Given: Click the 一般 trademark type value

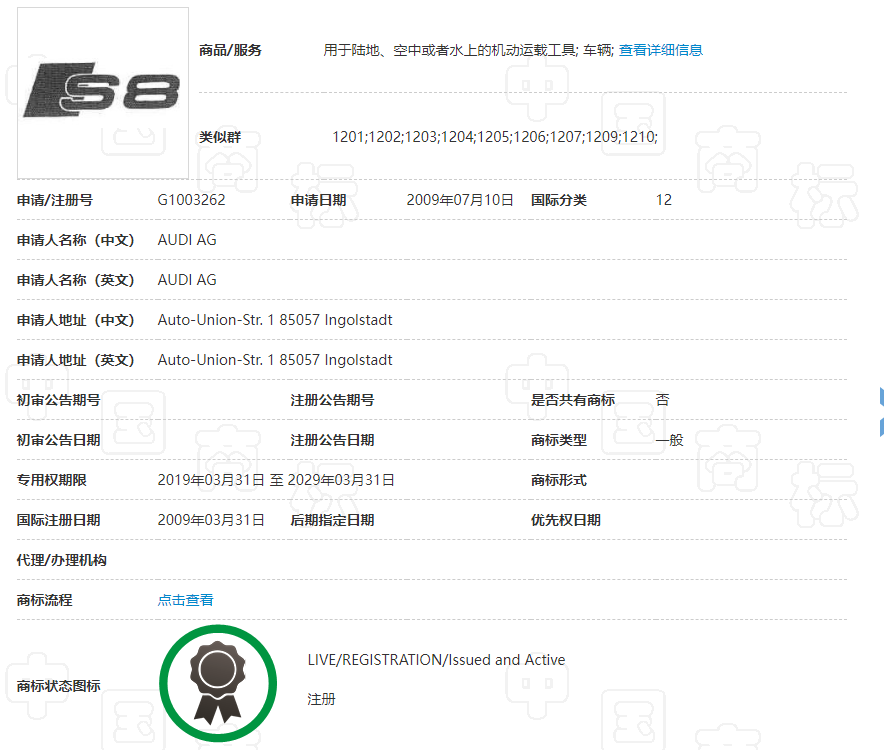Looking at the screenshot, I should [x=669, y=440].
